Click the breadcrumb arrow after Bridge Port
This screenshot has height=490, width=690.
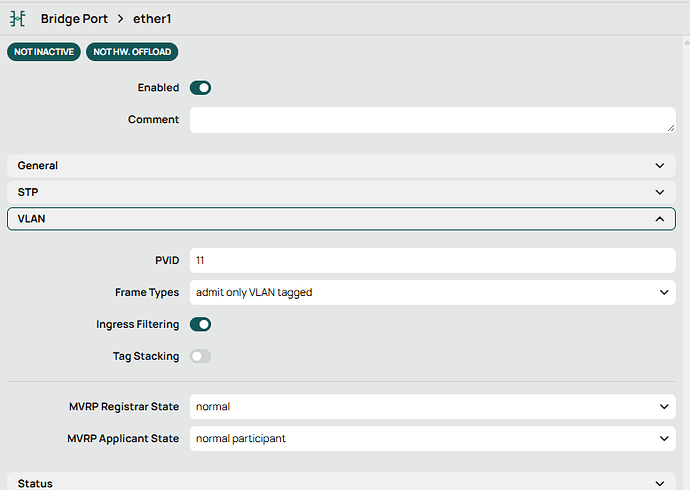(120, 19)
